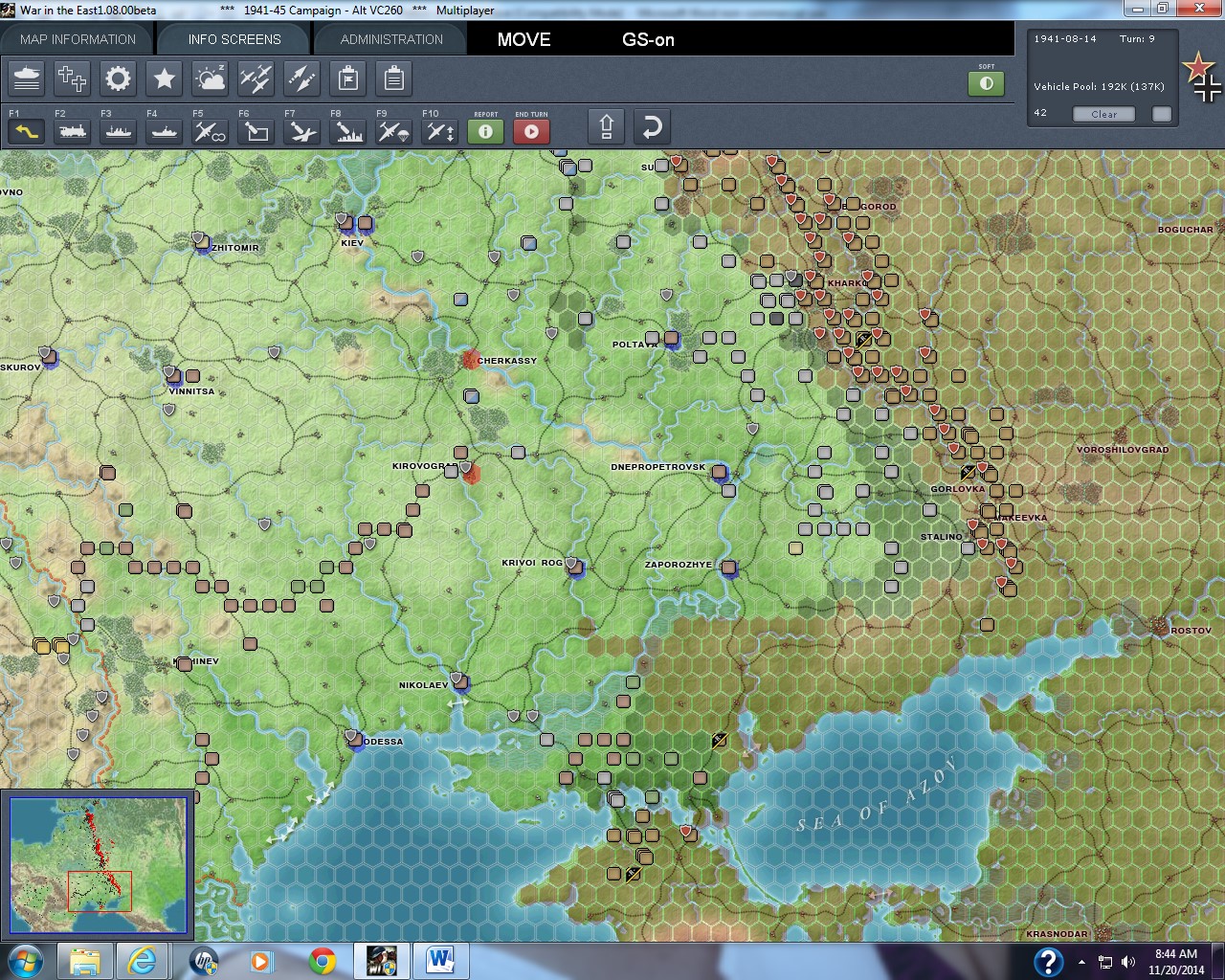Select F10 air transfer mode icon

point(440,131)
